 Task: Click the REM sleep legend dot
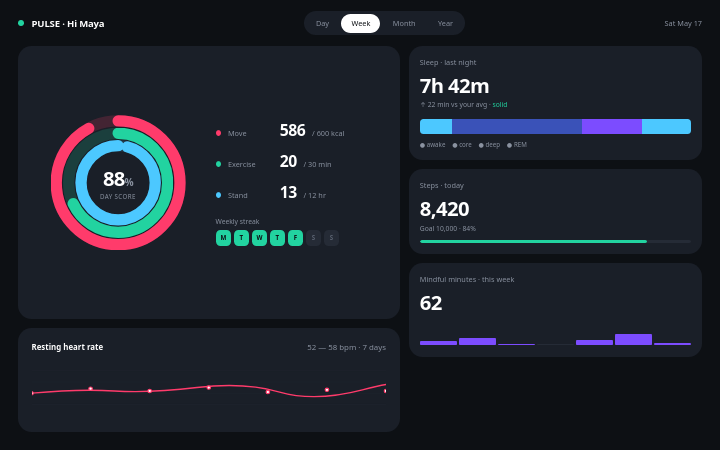[x=509, y=145]
